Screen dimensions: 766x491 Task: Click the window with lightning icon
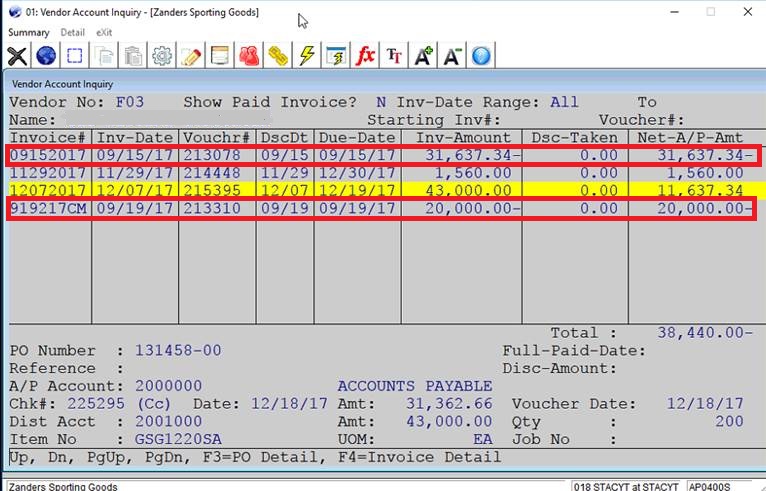(x=336, y=56)
